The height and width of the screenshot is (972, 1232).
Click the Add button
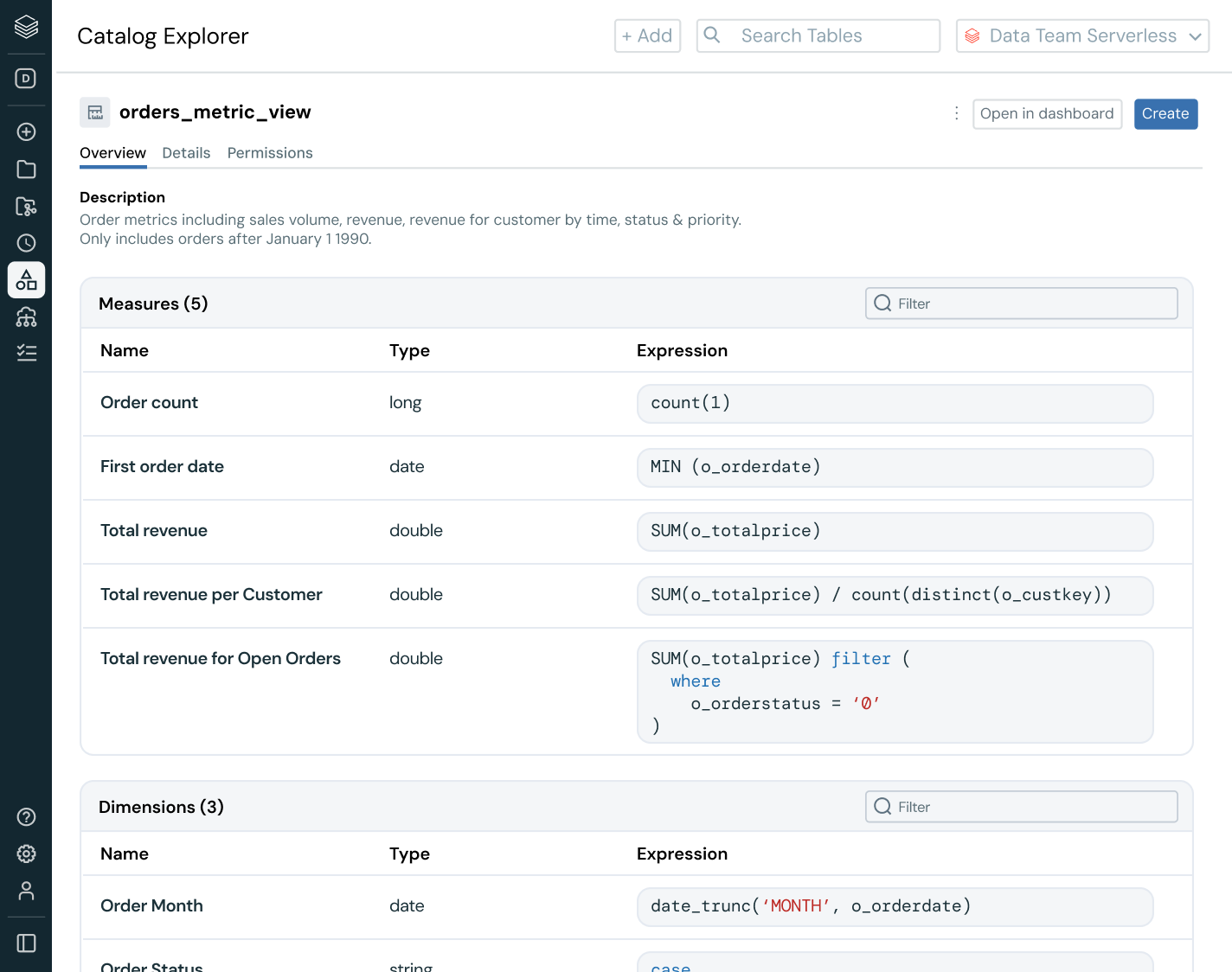coord(647,35)
